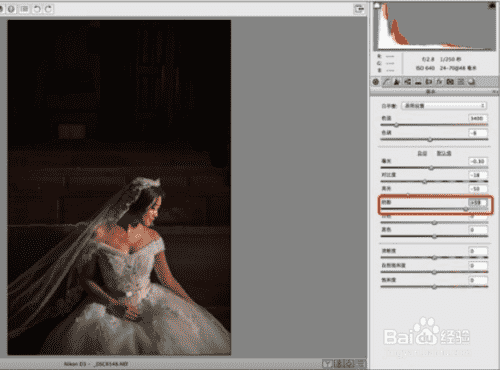Screen dimensions: 500x370
Task: Open the white balance (白平衡) dropdown
Action: pyautogui.click(x=444, y=106)
